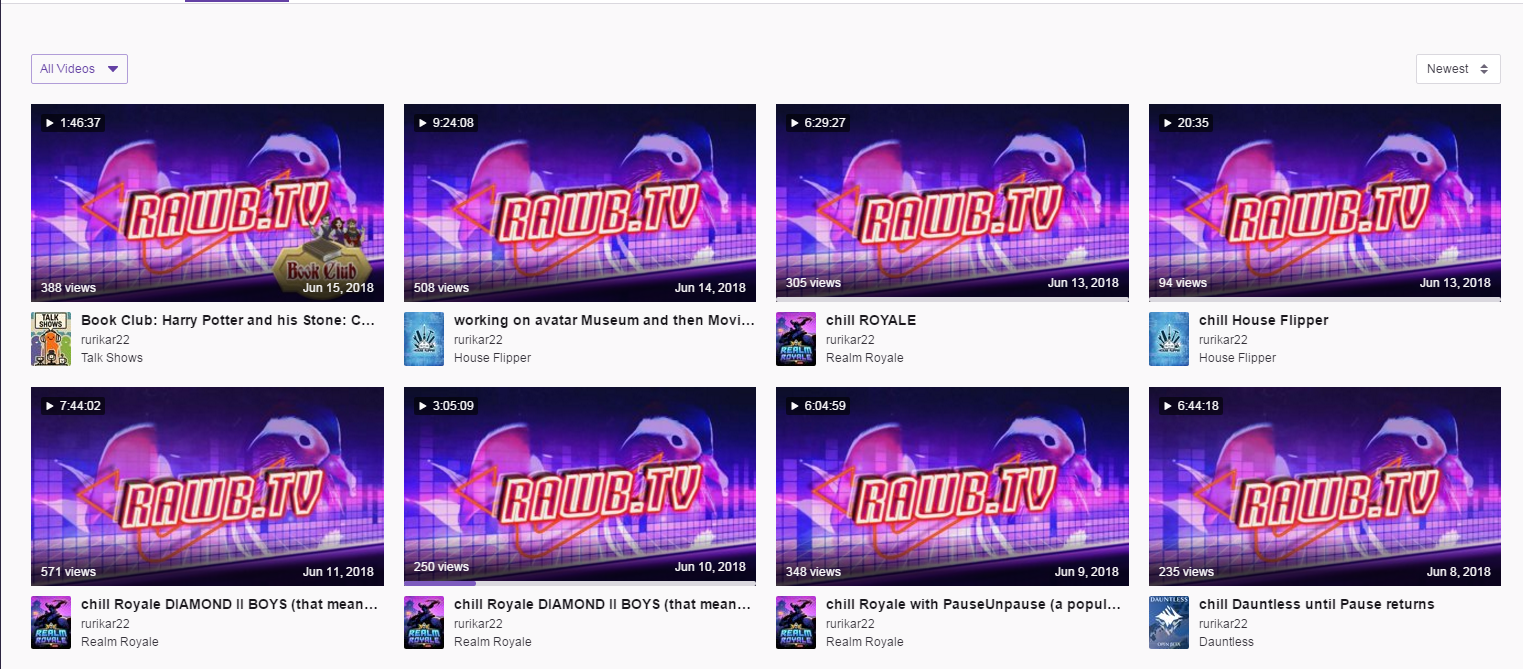Click rurikar22 under the chill ROYALE video
Image resolution: width=1523 pixels, height=669 pixels.
(850, 340)
